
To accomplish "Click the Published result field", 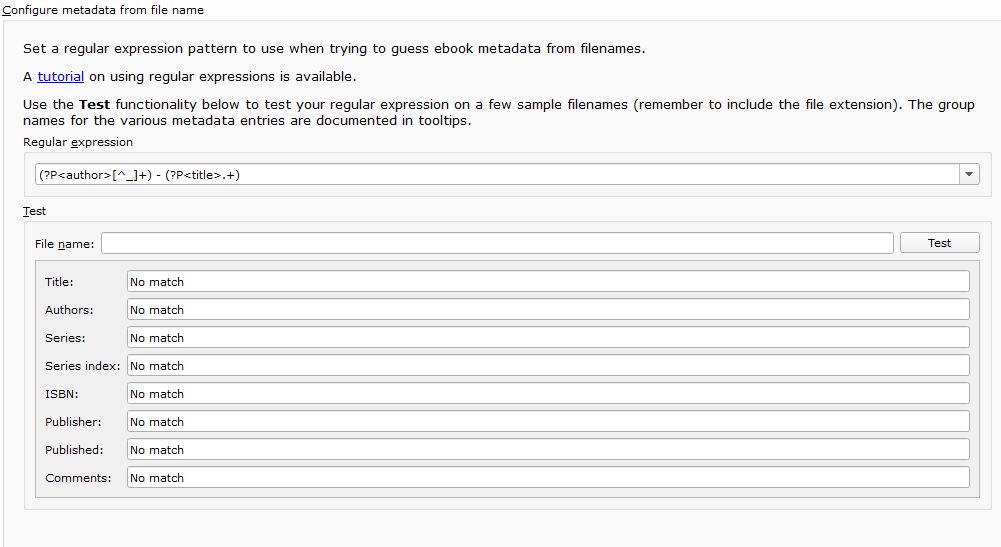I will point(548,450).
